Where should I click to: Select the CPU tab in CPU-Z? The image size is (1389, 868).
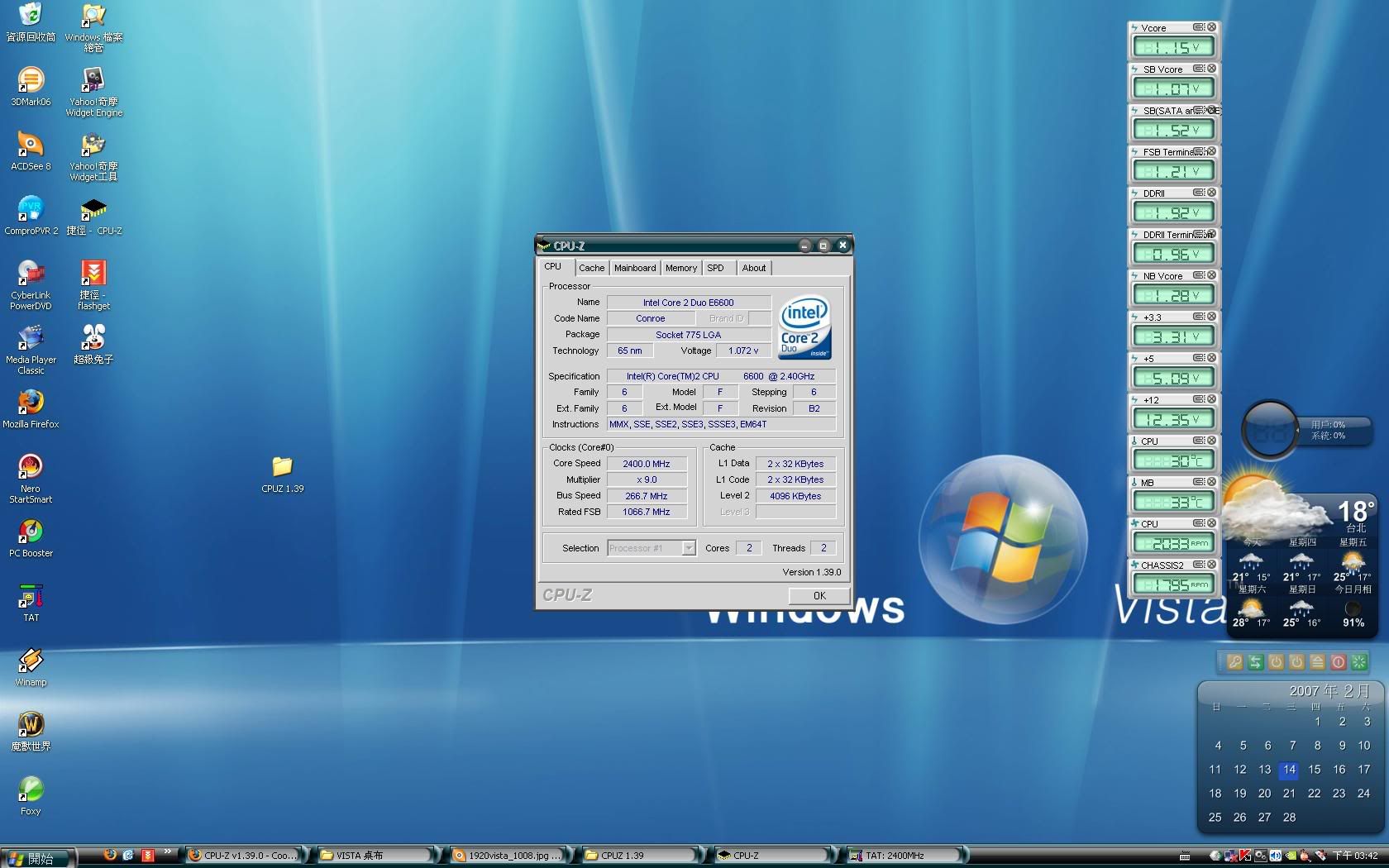(553, 266)
